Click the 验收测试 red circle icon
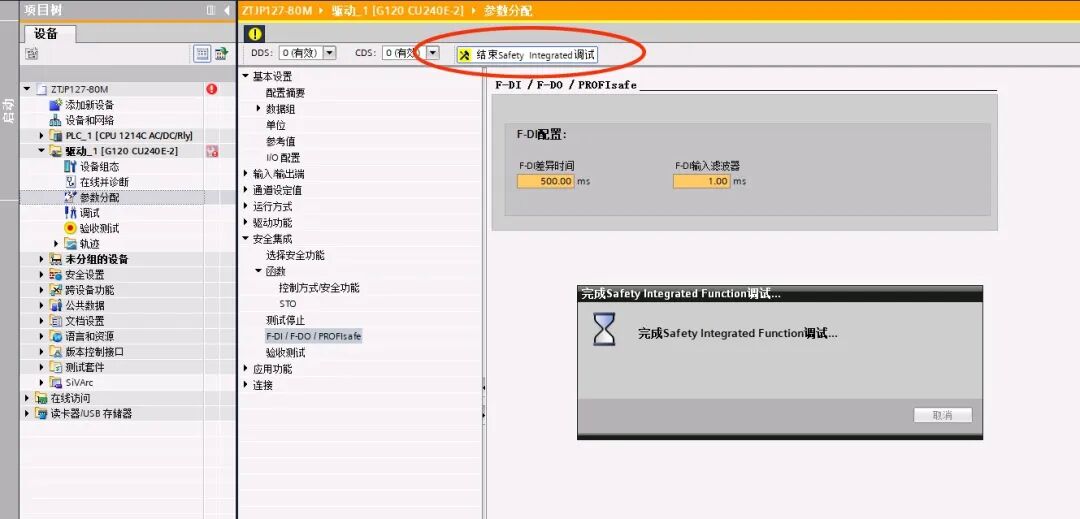The width and height of the screenshot is (1080, 519). point(70,228)
